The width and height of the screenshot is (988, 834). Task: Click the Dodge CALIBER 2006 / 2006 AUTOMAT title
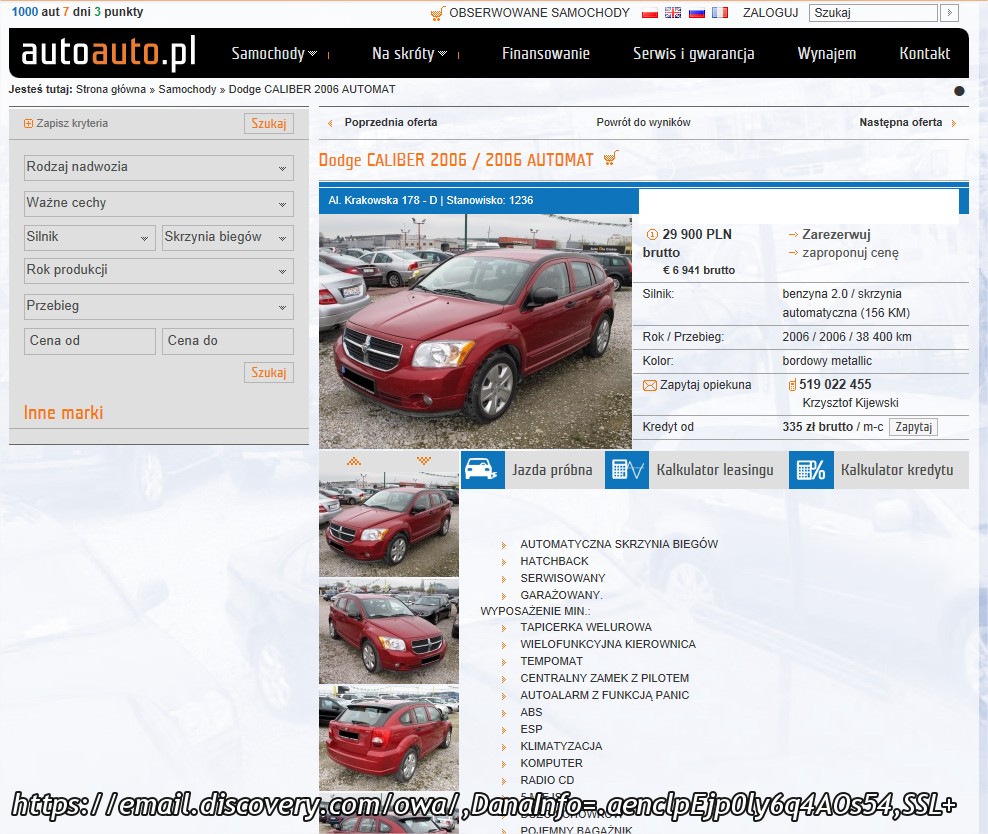[456, 160]
